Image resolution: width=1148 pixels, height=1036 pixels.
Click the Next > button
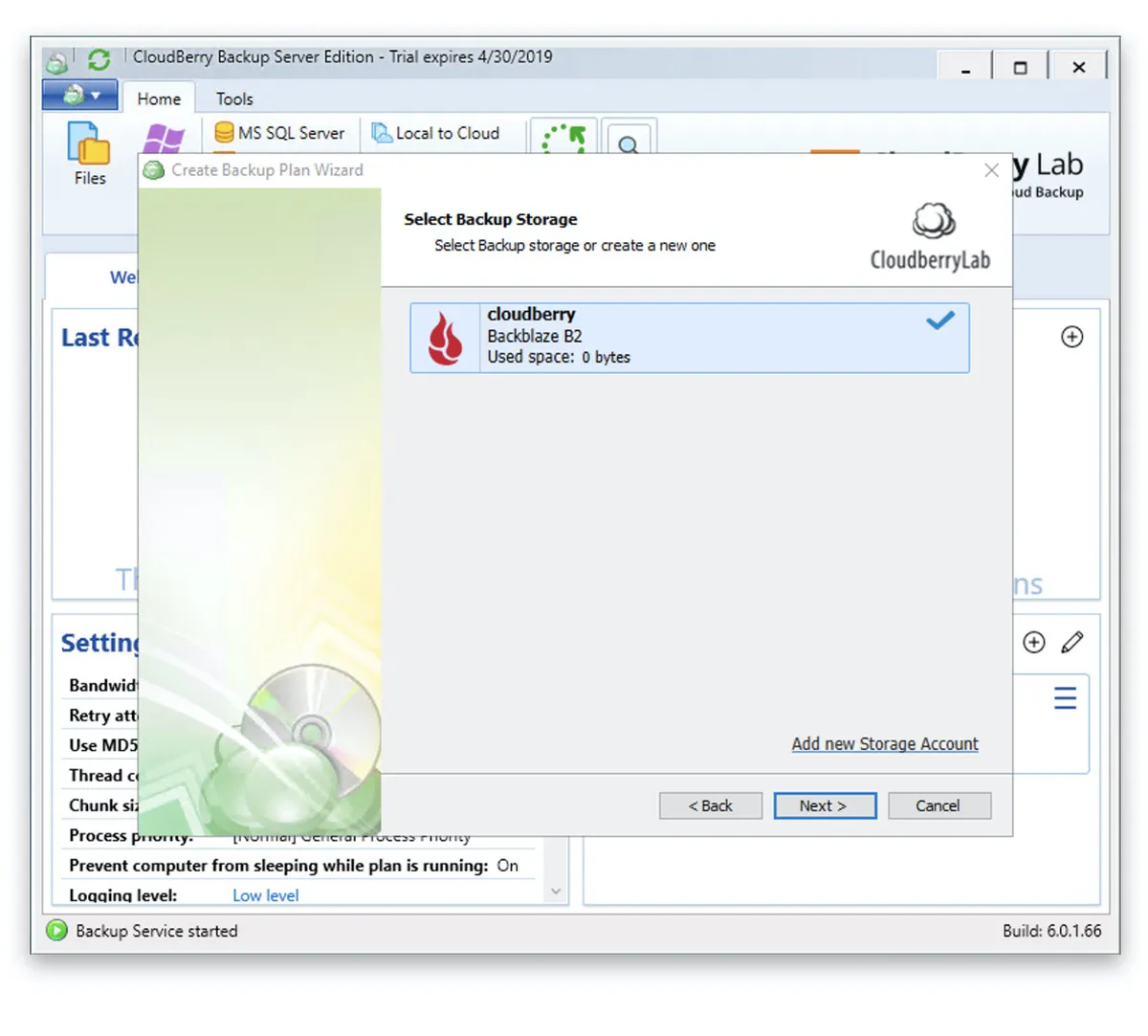pyautogui.click(x=825, y=805)
